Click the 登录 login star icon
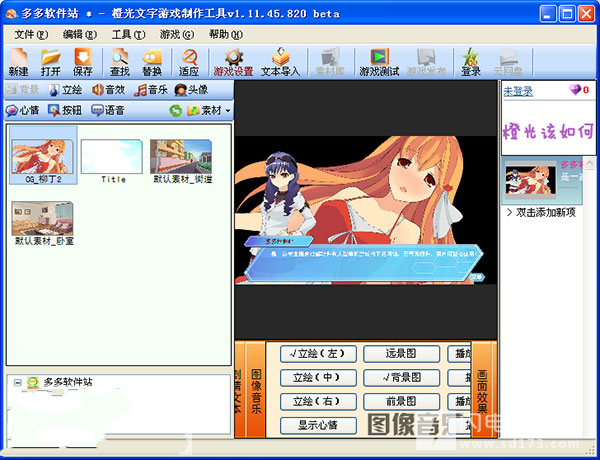Screen dimensions: 600x460 [x=471, y=62]
